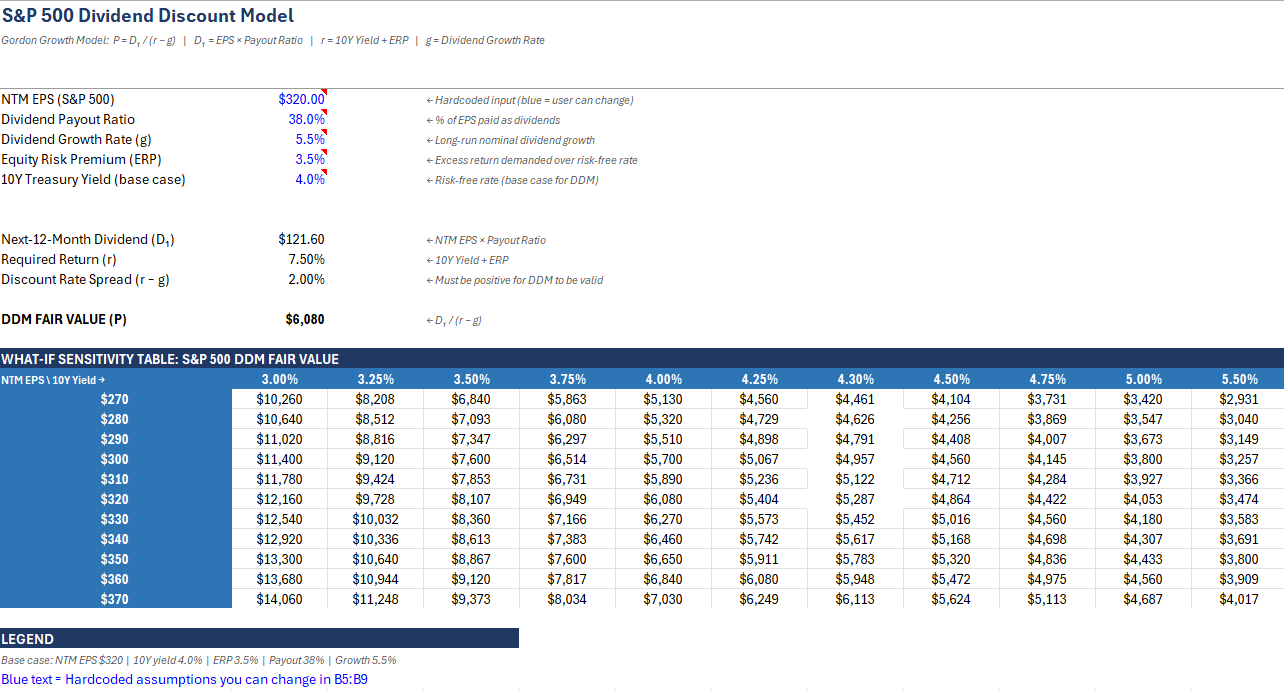1284x691 pixels.
Task: Select the NTM EPS input value $320.00
Action: 301,99
